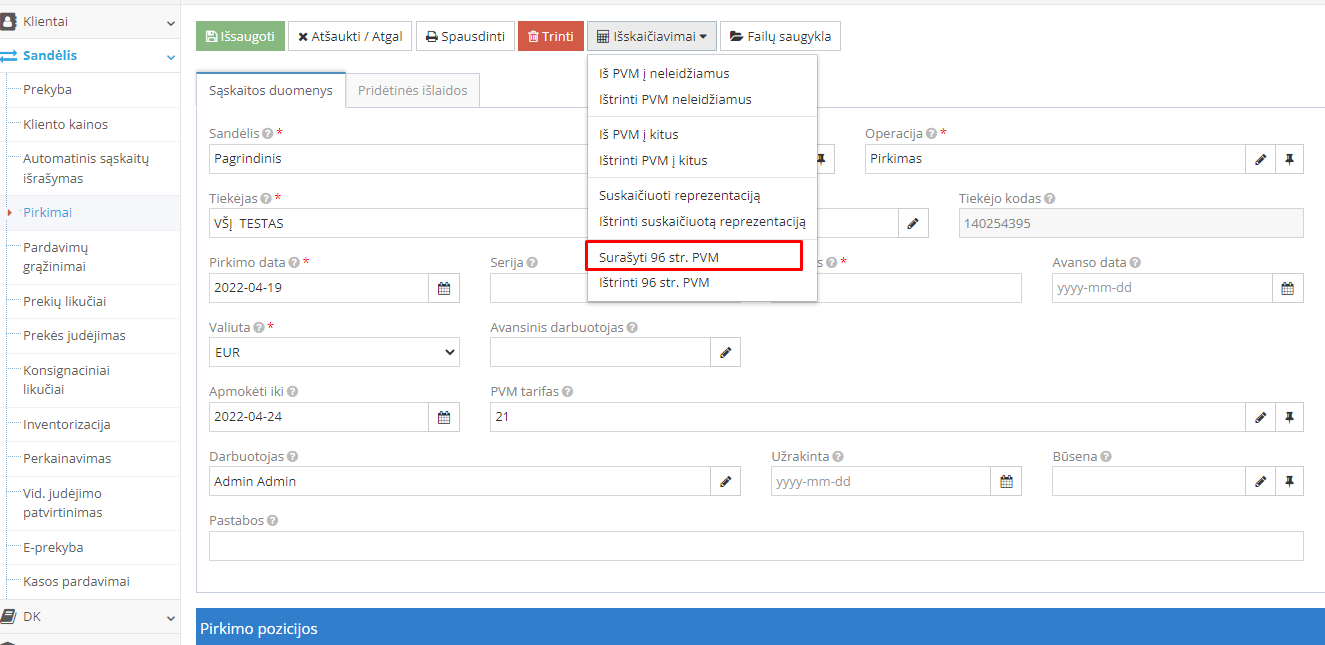Open calendar picker for Užrakinta date
The height and width of the screenshot is (645, 1325).
click(1006, 481)
